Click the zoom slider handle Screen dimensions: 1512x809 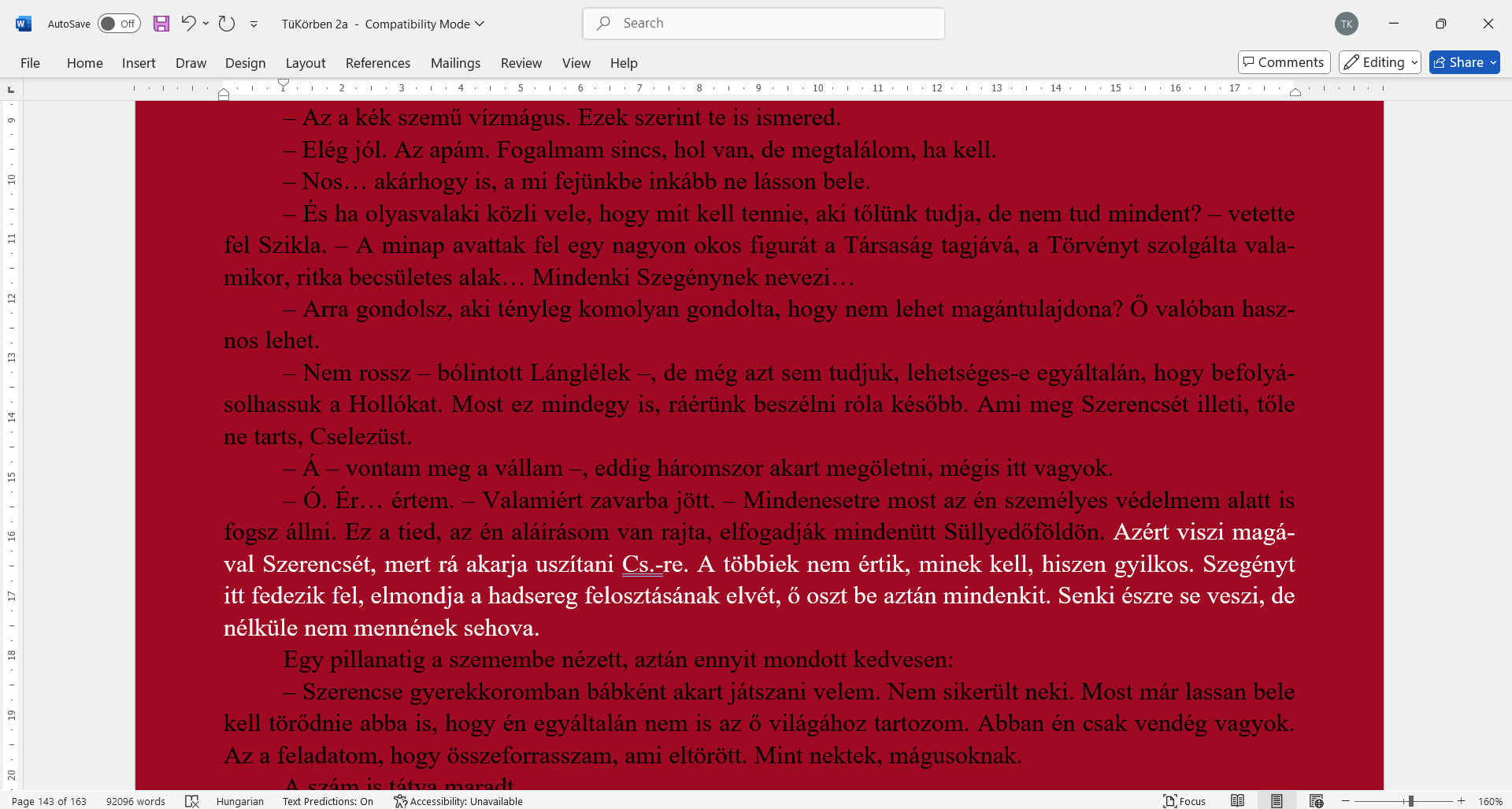point(1410,801)
